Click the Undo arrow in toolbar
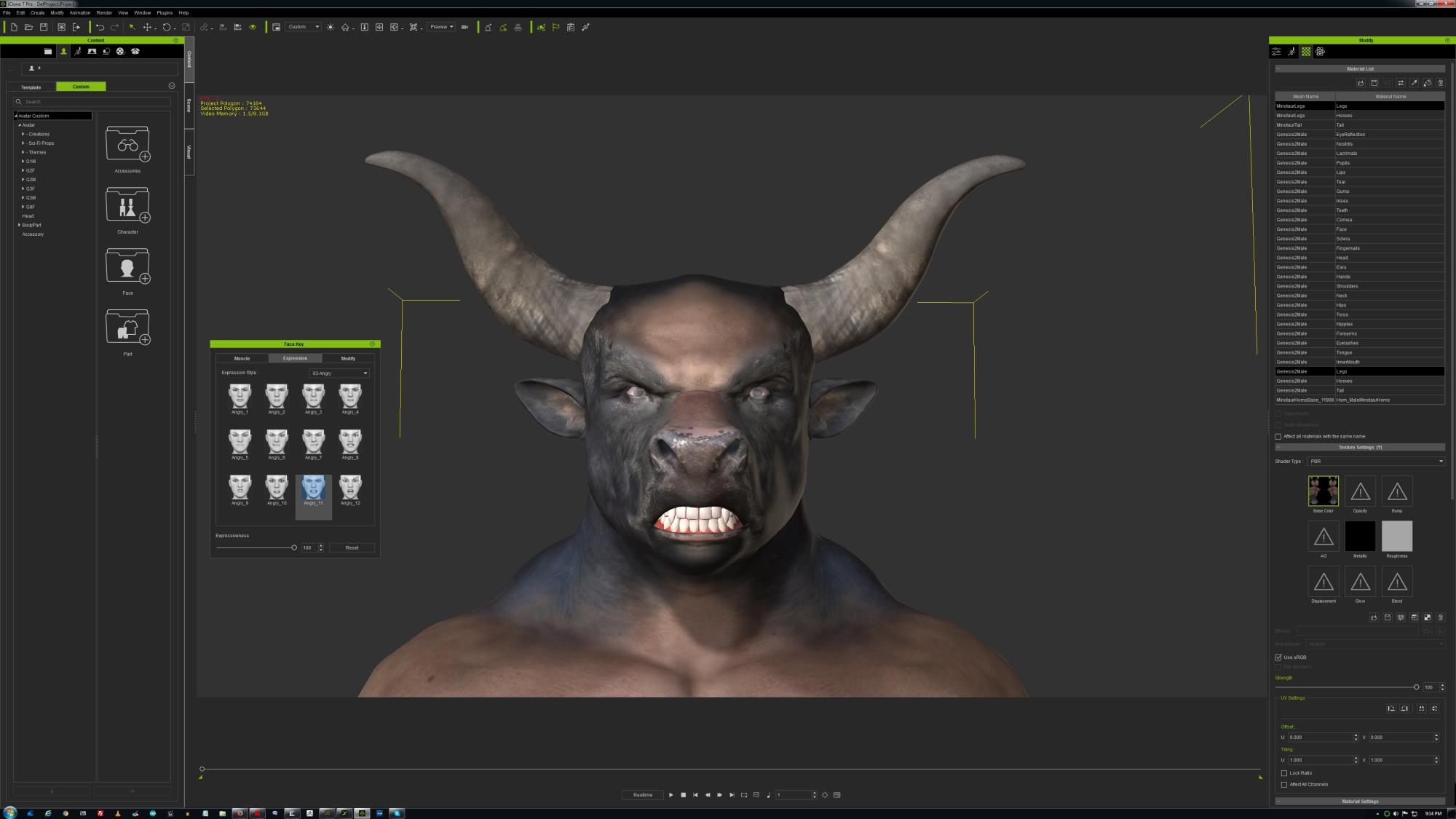Viewport: 1456px width, 819px height. 100,27
